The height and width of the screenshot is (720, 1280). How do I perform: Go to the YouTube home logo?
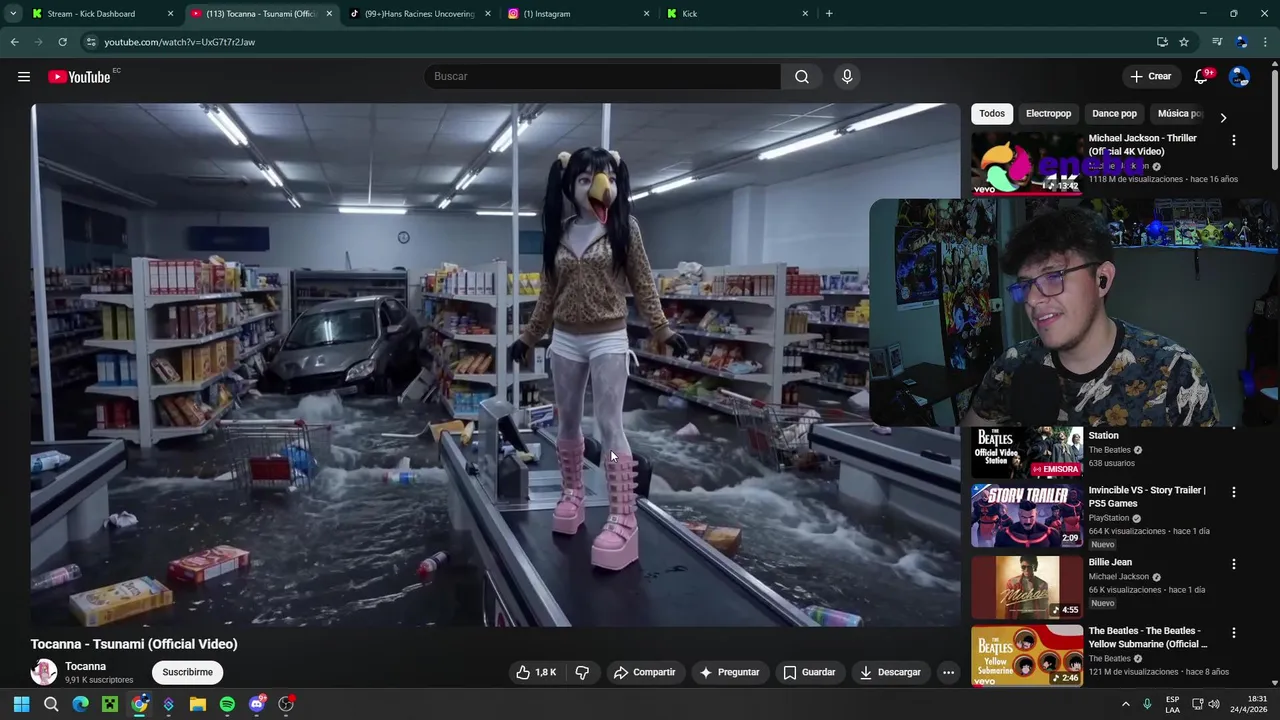79,77
